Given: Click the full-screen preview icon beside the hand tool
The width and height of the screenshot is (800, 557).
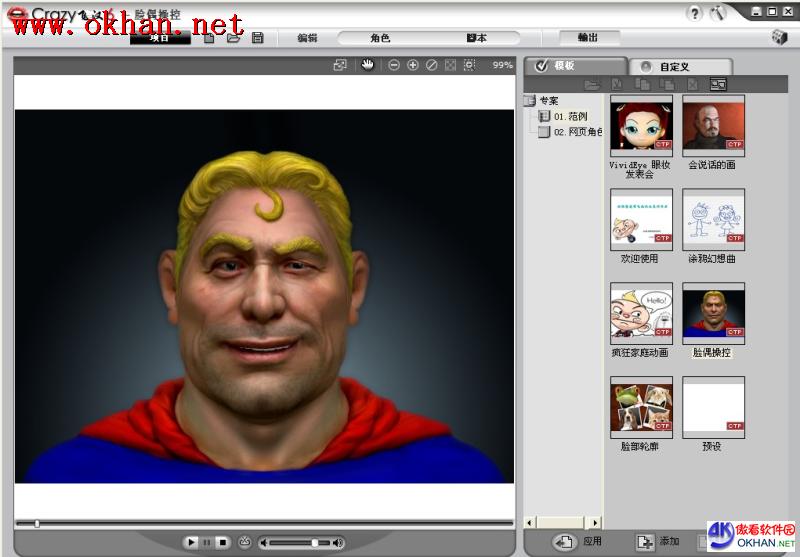Looking at the screenshot, I should (x=340, y=65).
